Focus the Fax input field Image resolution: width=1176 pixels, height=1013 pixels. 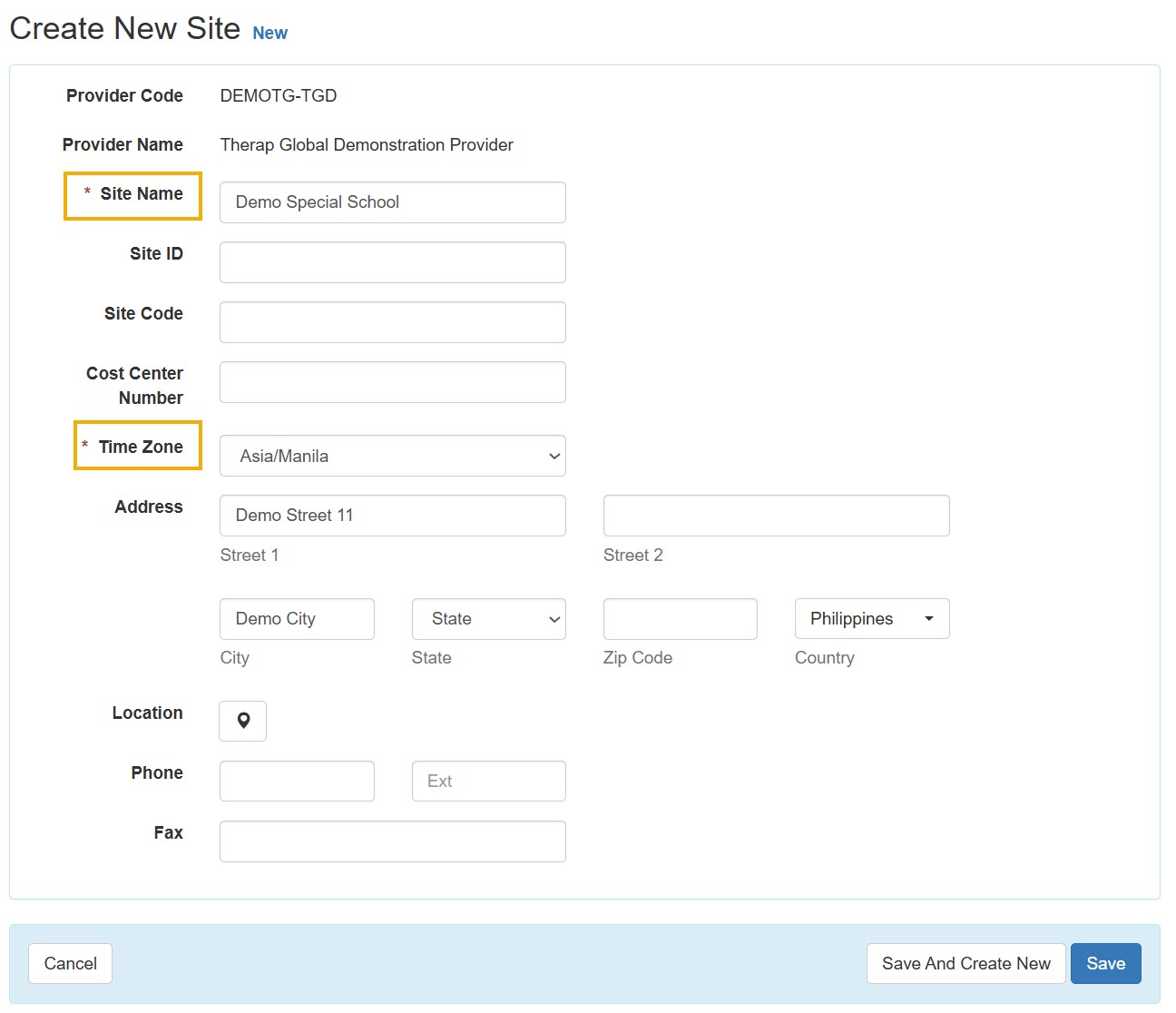pos(392,841)
